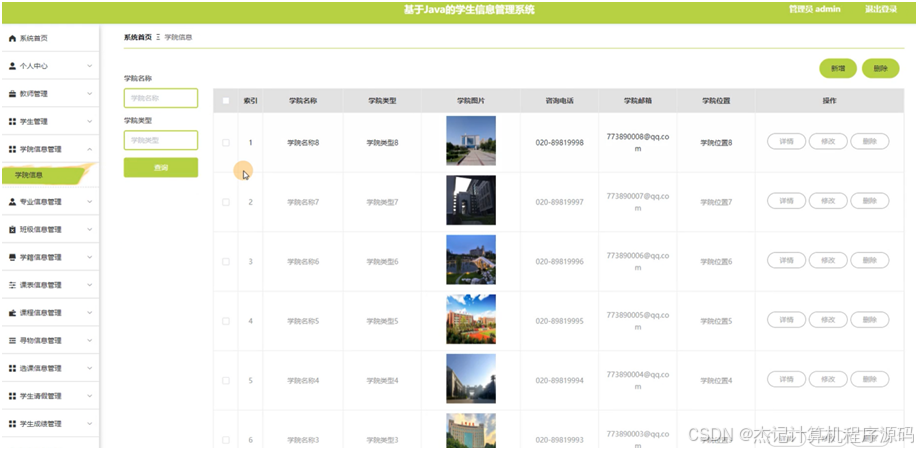
Task: Click the green 删除 button above table
Action: coord(881,68)
